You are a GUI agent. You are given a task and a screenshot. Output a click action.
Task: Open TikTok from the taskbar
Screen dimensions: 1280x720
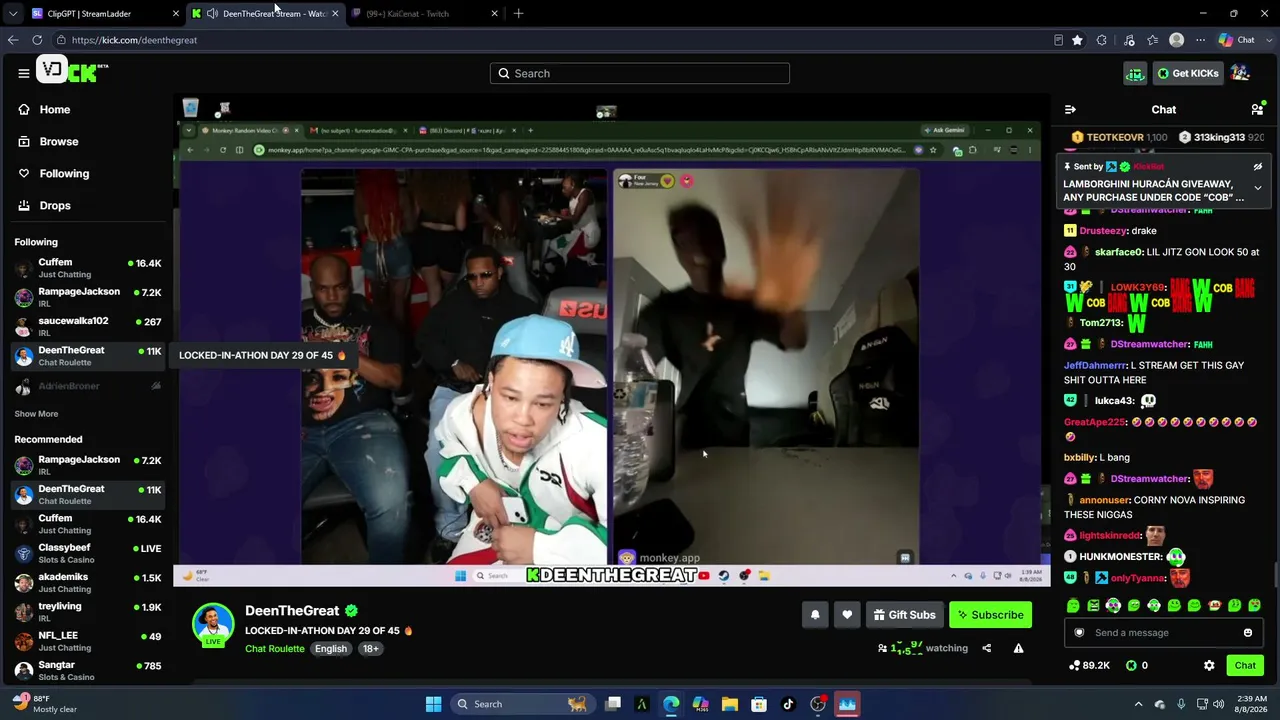click(x=788, y=704)
